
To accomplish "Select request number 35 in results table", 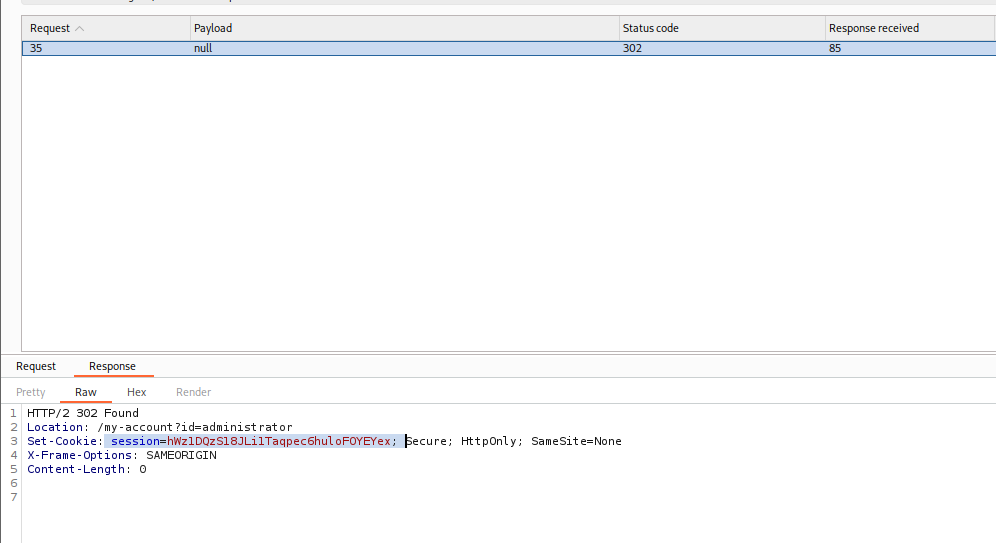I will point(36,48).
